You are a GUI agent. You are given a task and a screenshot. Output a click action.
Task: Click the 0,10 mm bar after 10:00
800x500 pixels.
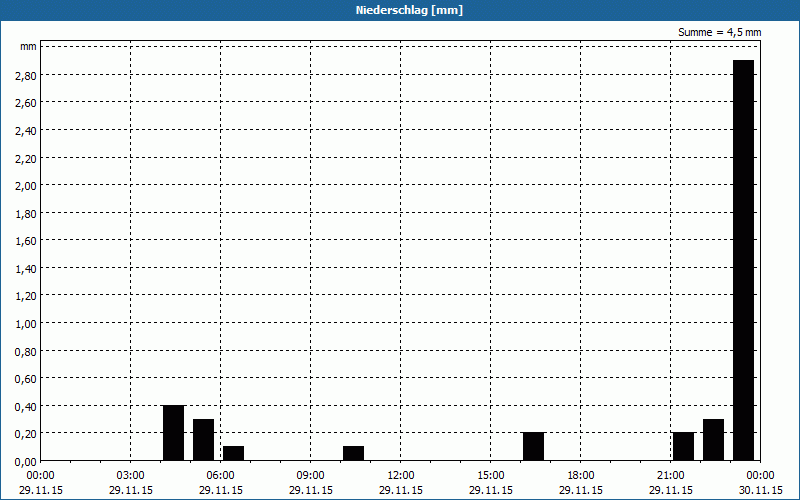tap(354, 454)
